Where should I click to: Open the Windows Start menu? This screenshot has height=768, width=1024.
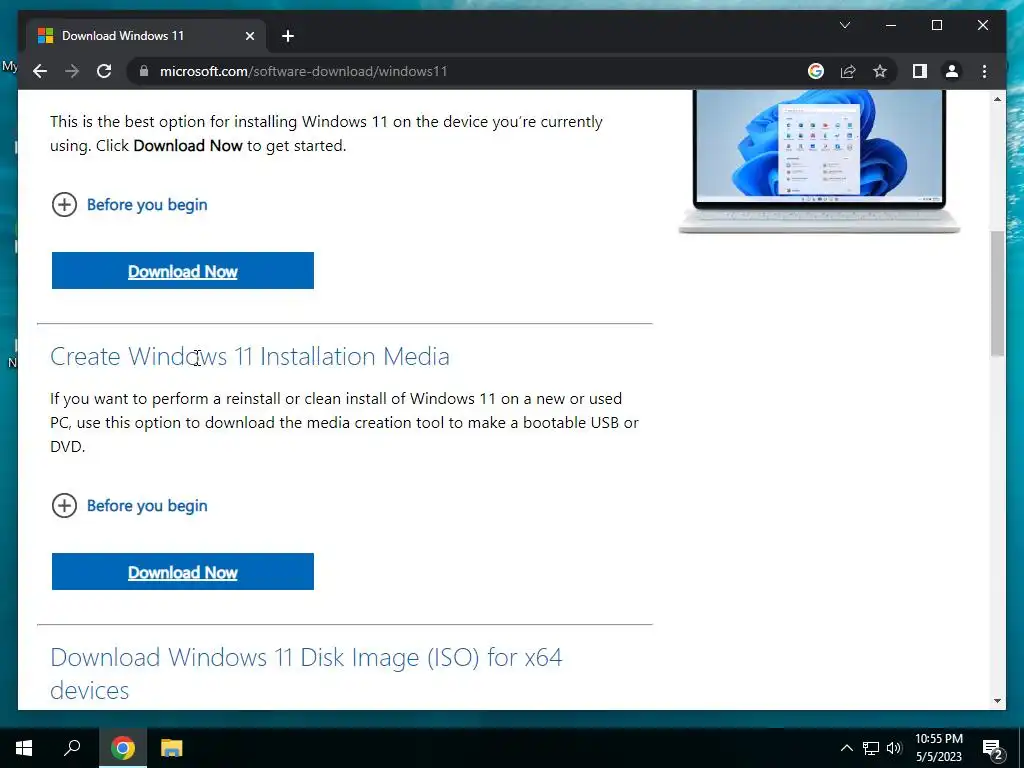pos(24,748)
